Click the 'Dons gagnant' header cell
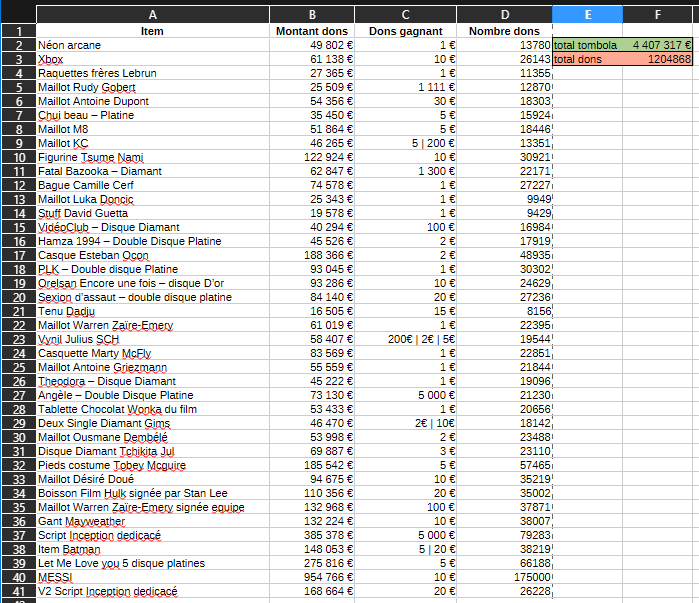Image resolution: width=699 pixels, height=603 pixels. pyautogui.click(x=405, y=31)
